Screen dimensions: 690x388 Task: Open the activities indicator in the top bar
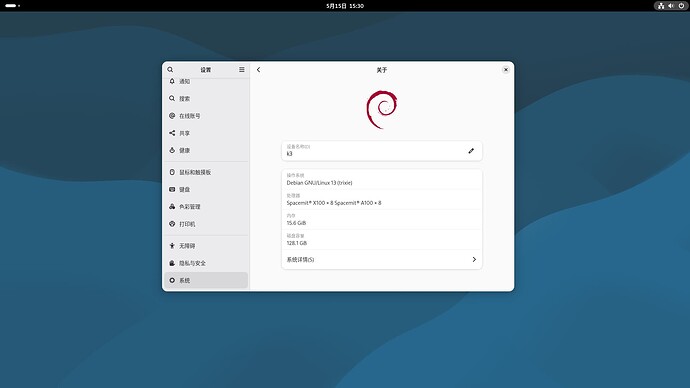[12, 6]
